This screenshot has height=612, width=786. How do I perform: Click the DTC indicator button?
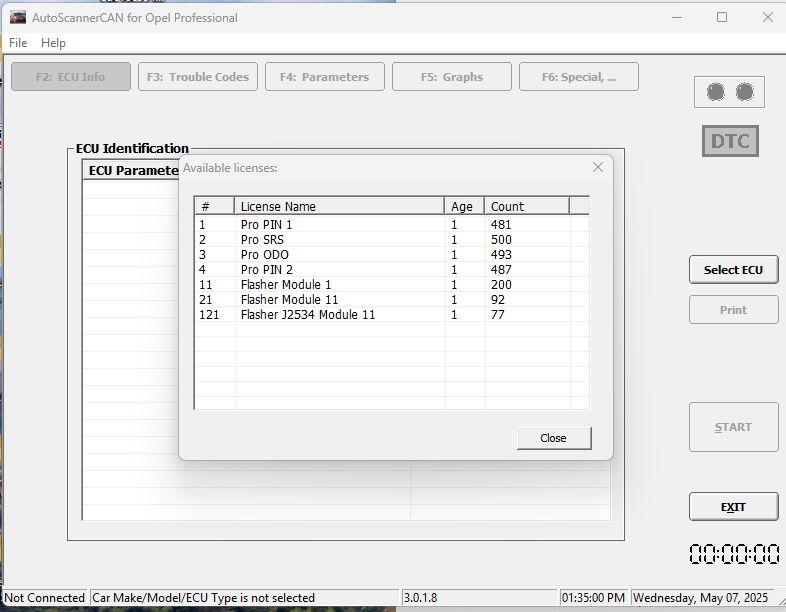730,141
